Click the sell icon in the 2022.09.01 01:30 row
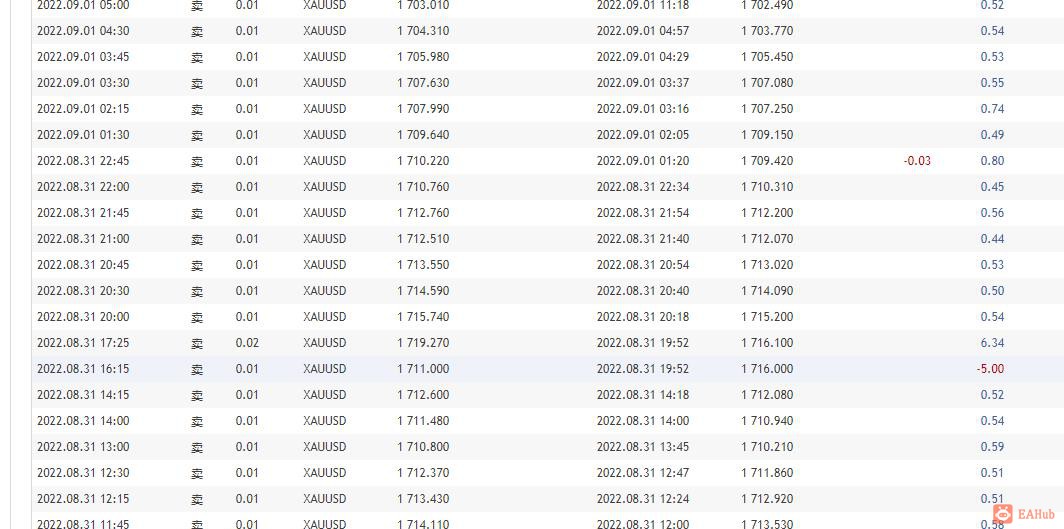 pos(197,136)
